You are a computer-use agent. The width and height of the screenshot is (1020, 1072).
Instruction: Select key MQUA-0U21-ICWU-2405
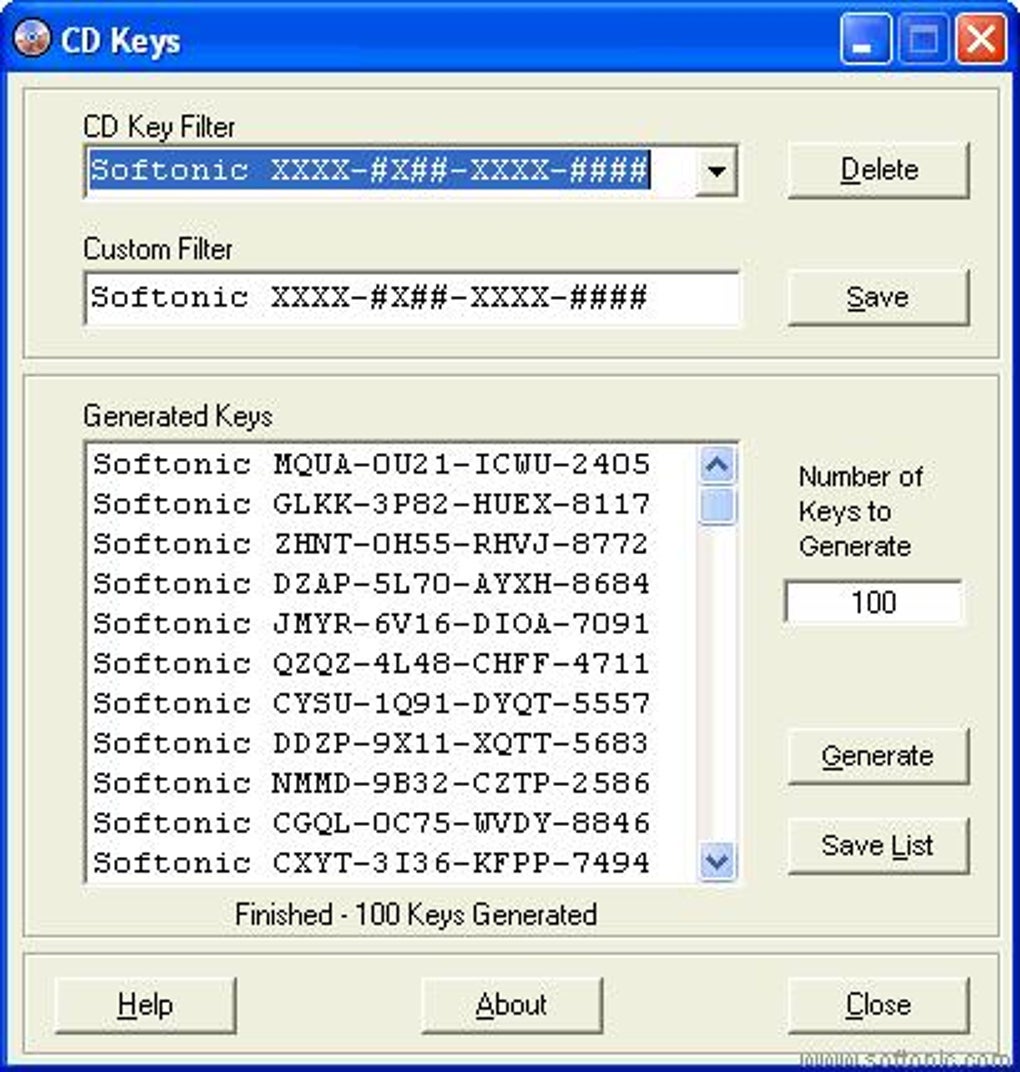371,465
